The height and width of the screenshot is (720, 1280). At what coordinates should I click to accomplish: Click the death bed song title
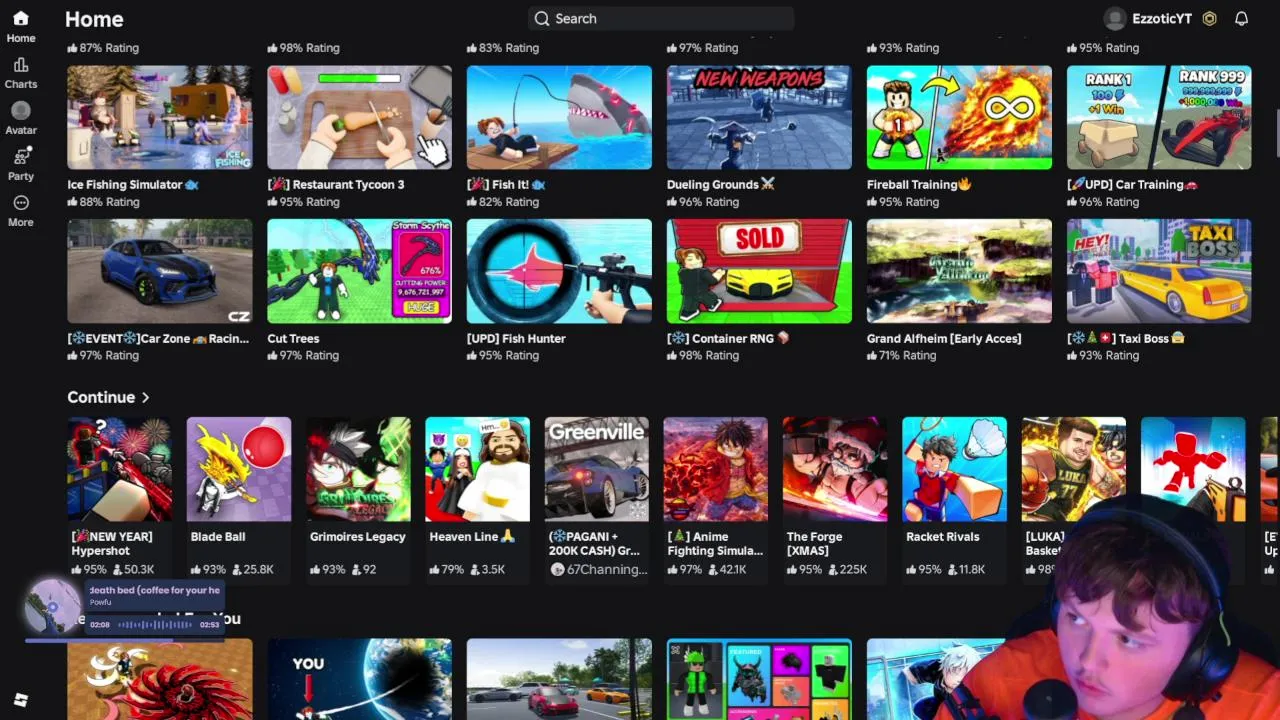click(x=154, y=590)
